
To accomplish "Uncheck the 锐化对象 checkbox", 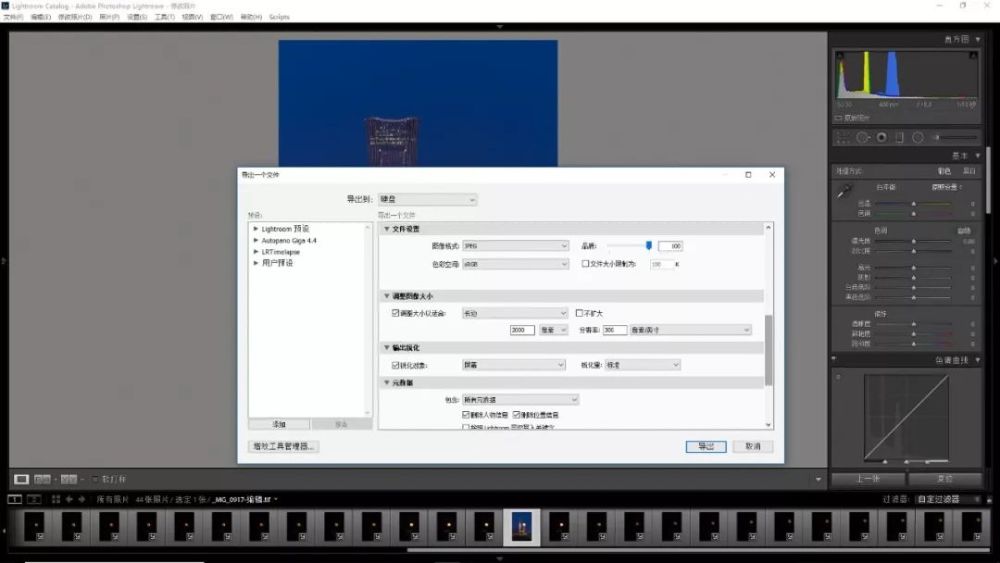I will [x=395, y=365].
